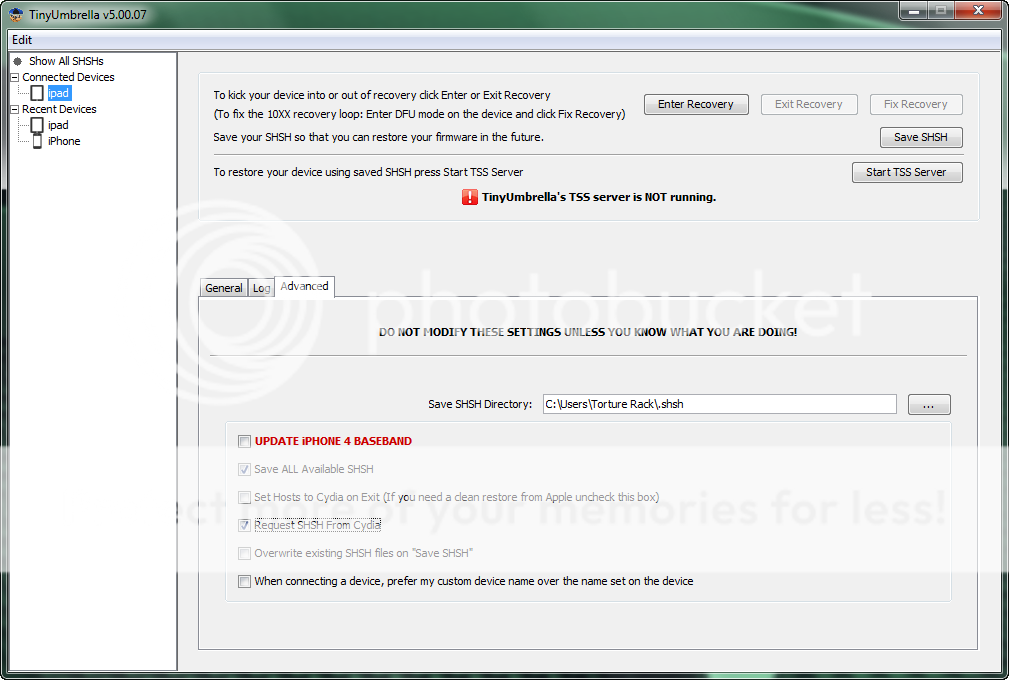
Task: Toggle Set Hosts to Cydia on Exit
Action: coord(245,497)
